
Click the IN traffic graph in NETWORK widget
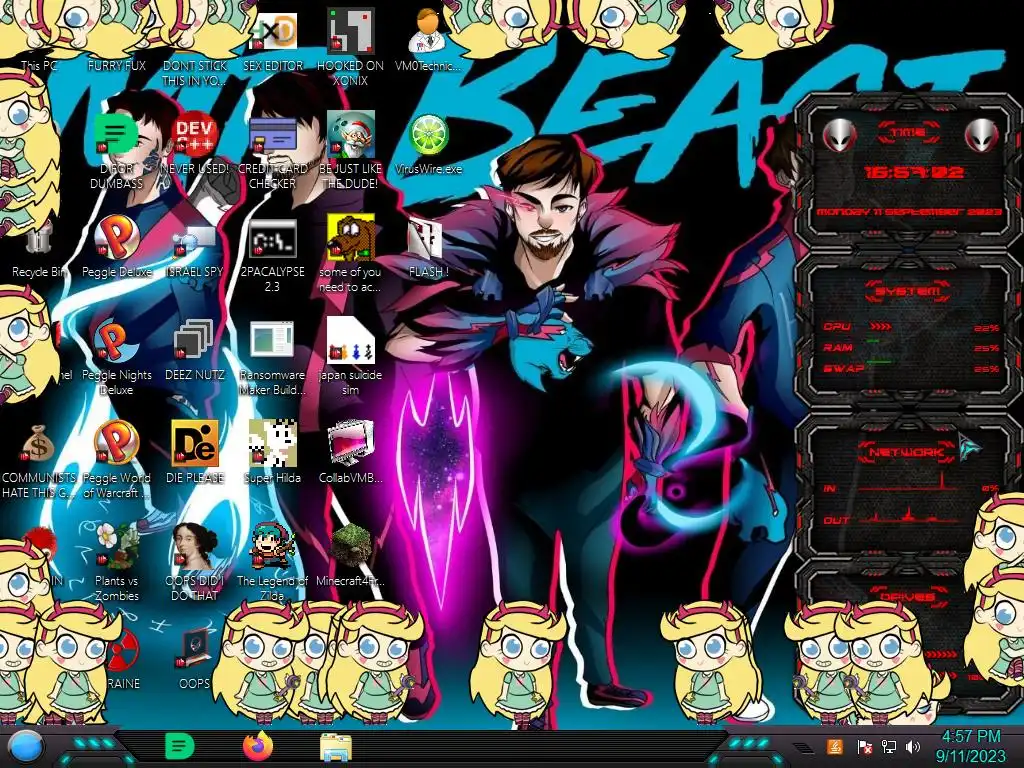(x=910, y=484)
